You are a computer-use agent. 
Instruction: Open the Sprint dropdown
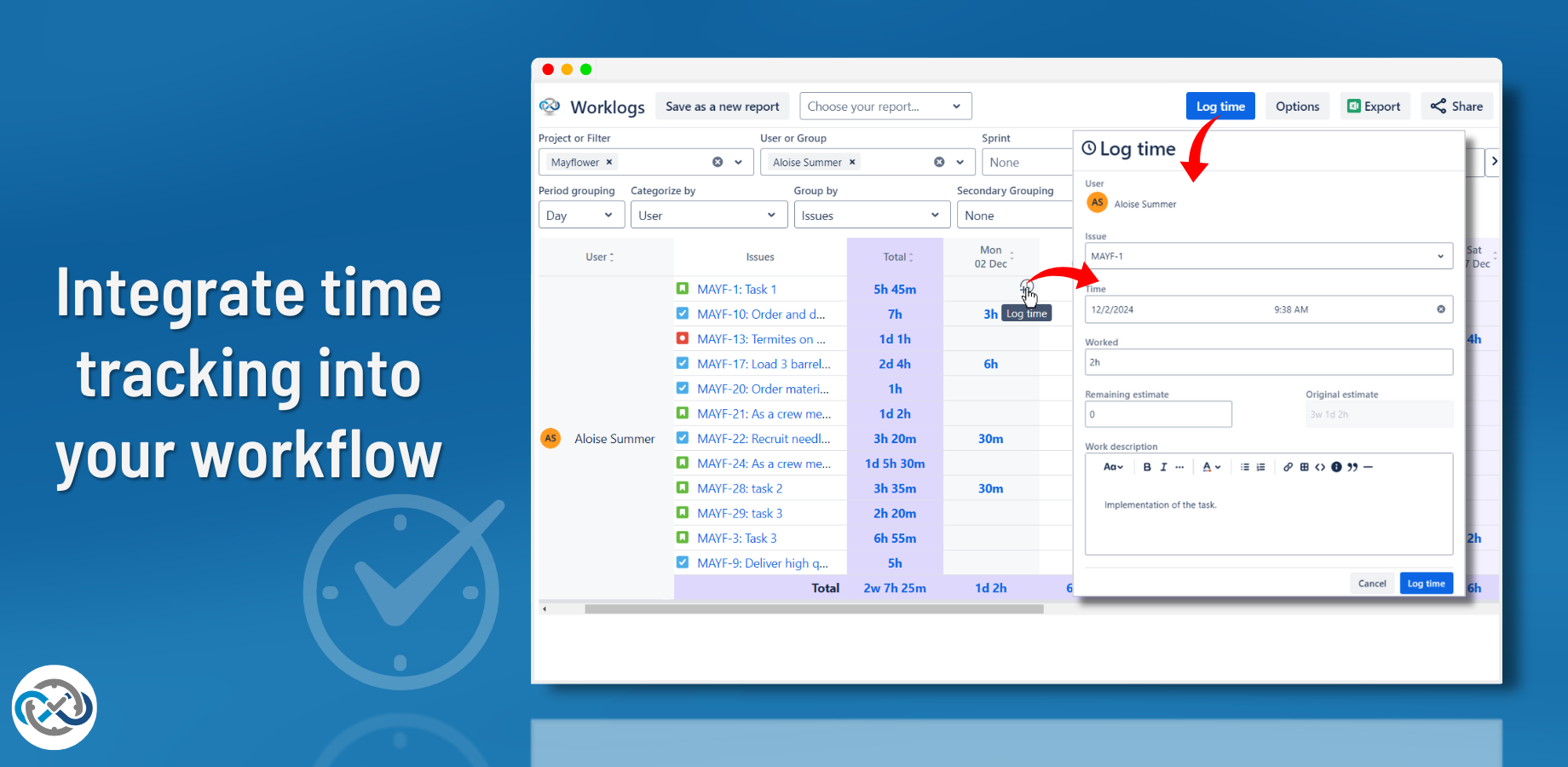tap(1027, 162)
